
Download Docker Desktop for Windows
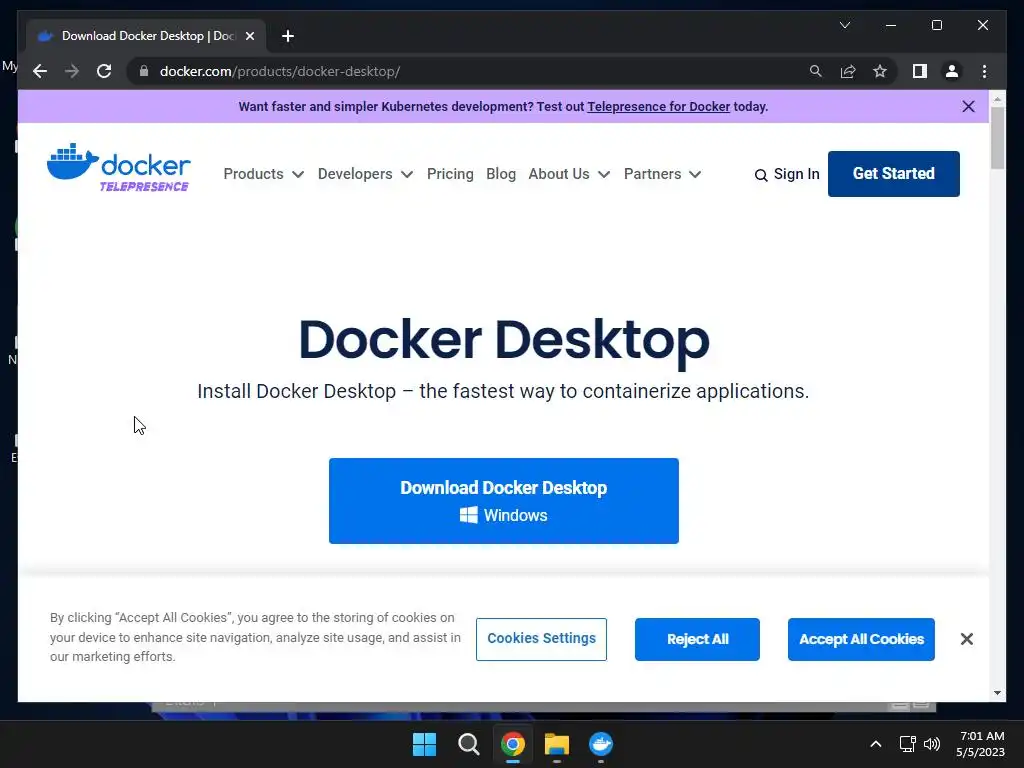[504, 501]
